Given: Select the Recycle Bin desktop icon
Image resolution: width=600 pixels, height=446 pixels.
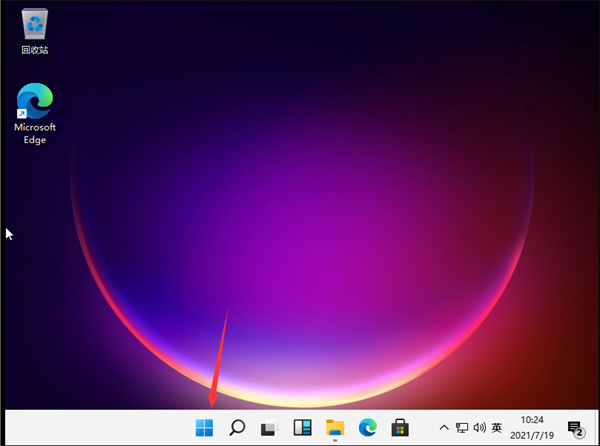Looking at the screenshot, I should tap(35, 24).
